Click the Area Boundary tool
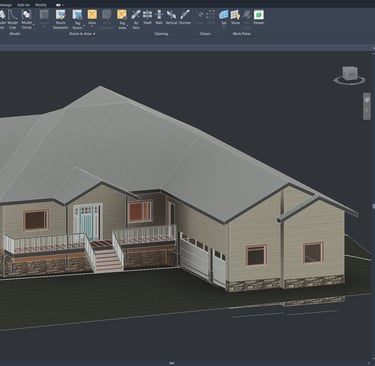The height and width of the screenshot is (366, 375). tap(107, 19)
